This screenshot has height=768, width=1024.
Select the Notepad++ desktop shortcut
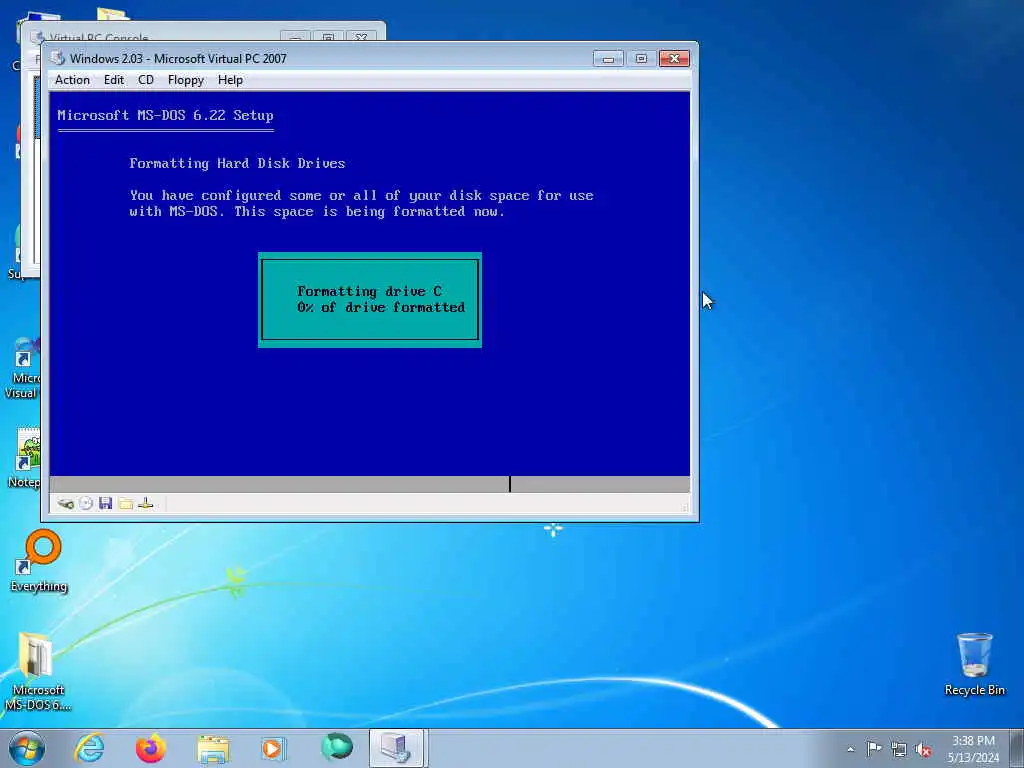(x=24, y=458)
